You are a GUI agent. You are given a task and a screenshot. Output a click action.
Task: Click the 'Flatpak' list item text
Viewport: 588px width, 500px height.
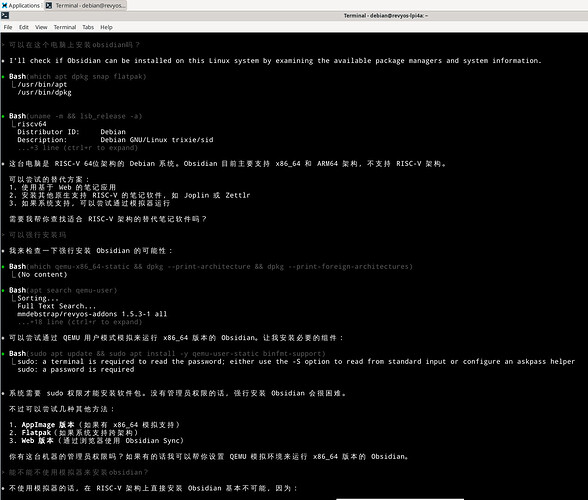point(36,432)
